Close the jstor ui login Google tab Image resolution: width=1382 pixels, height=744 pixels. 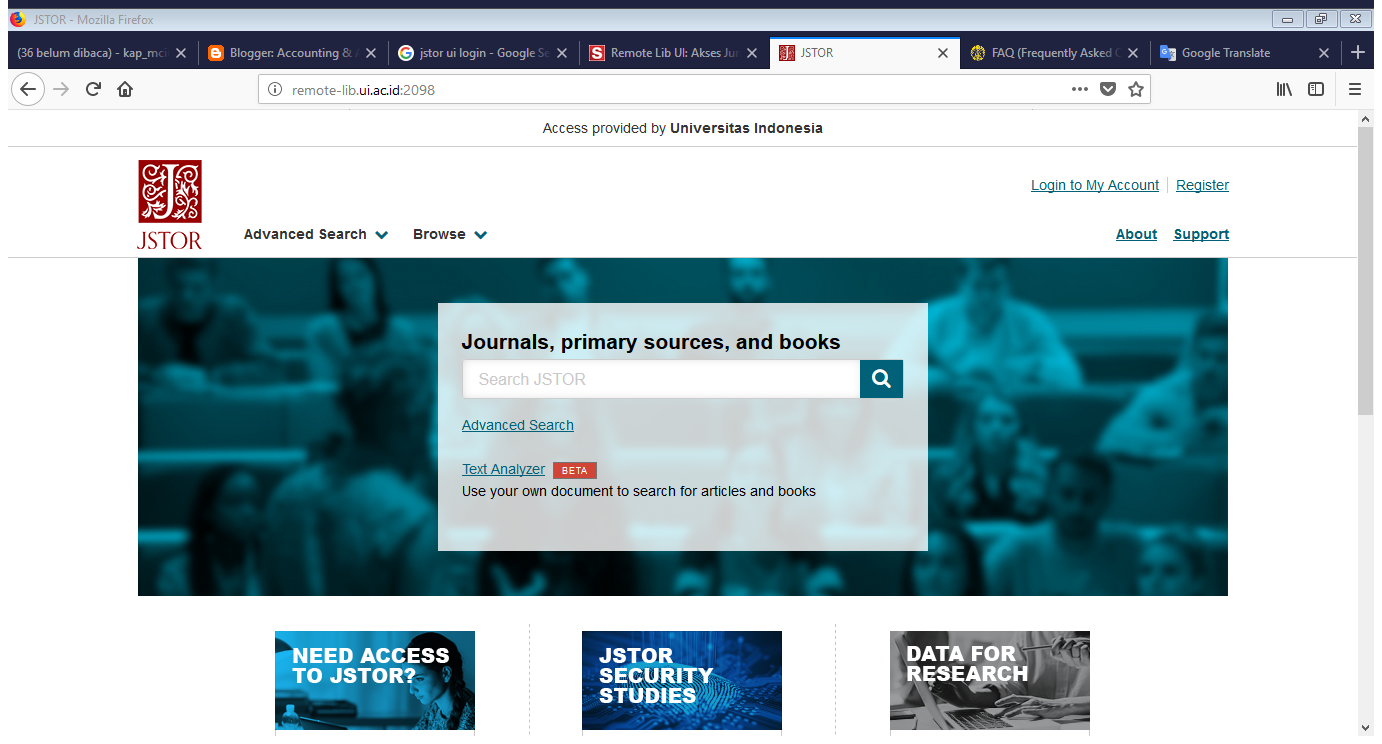coord(561,53)
